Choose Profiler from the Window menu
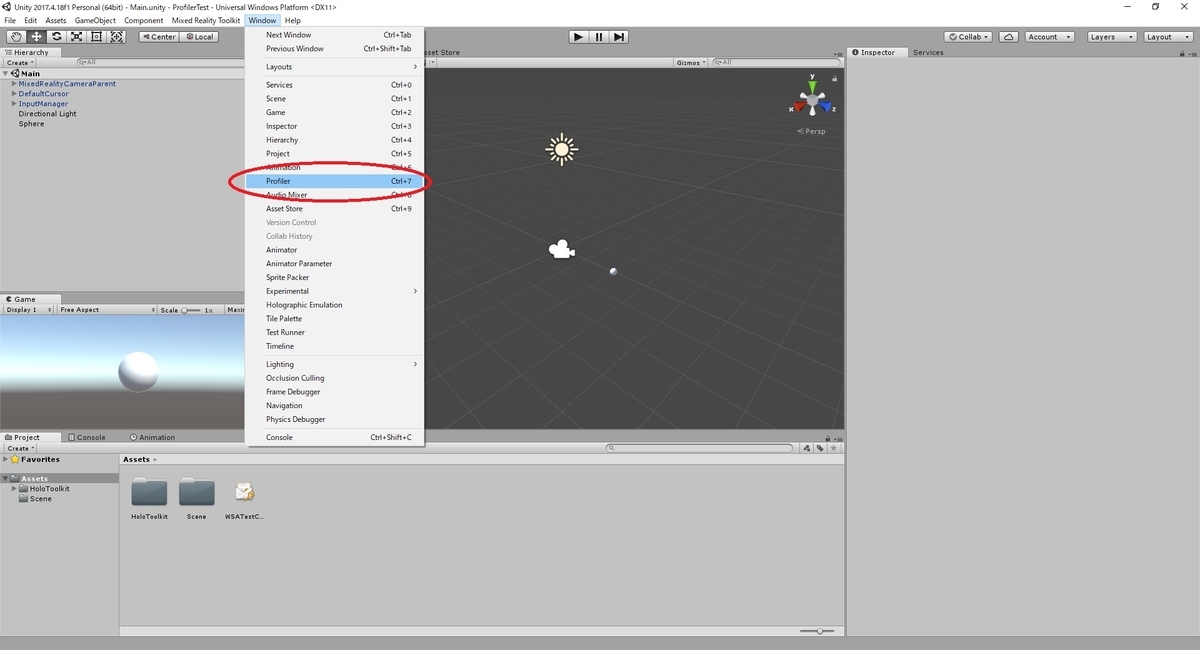 335,181
